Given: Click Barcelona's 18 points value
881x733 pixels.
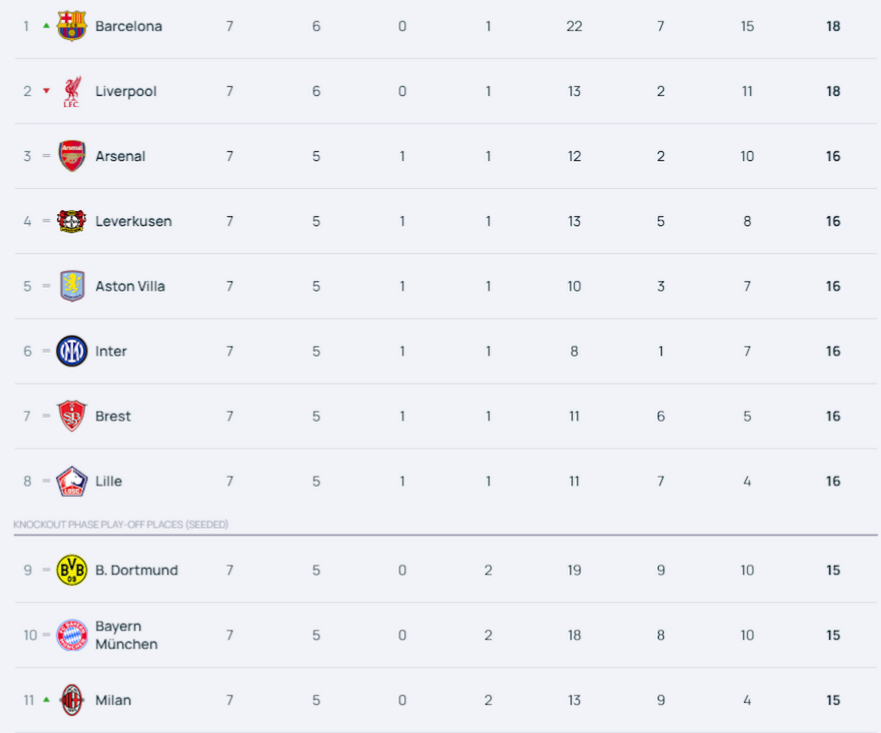Looking at the screenshot, I should (833, 26).
